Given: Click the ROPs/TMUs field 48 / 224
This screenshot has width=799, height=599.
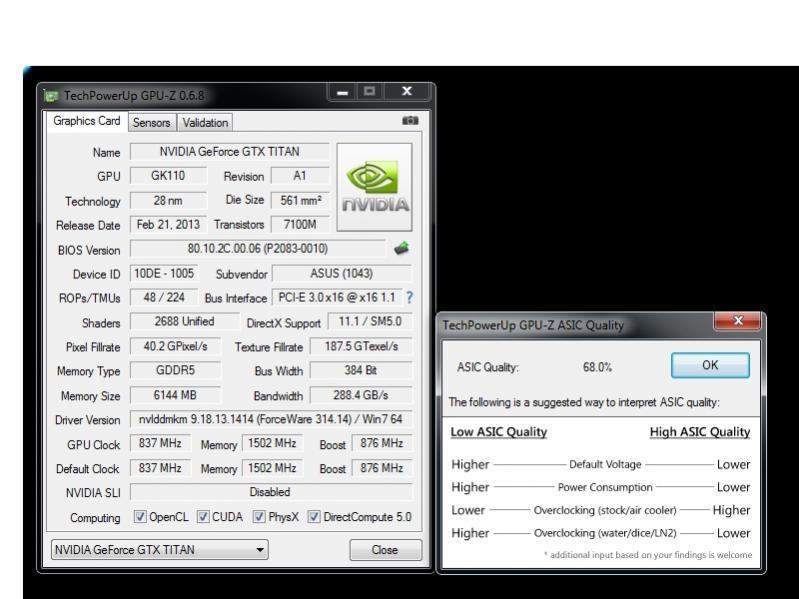Looking at the screenshot, I should 164,297.
